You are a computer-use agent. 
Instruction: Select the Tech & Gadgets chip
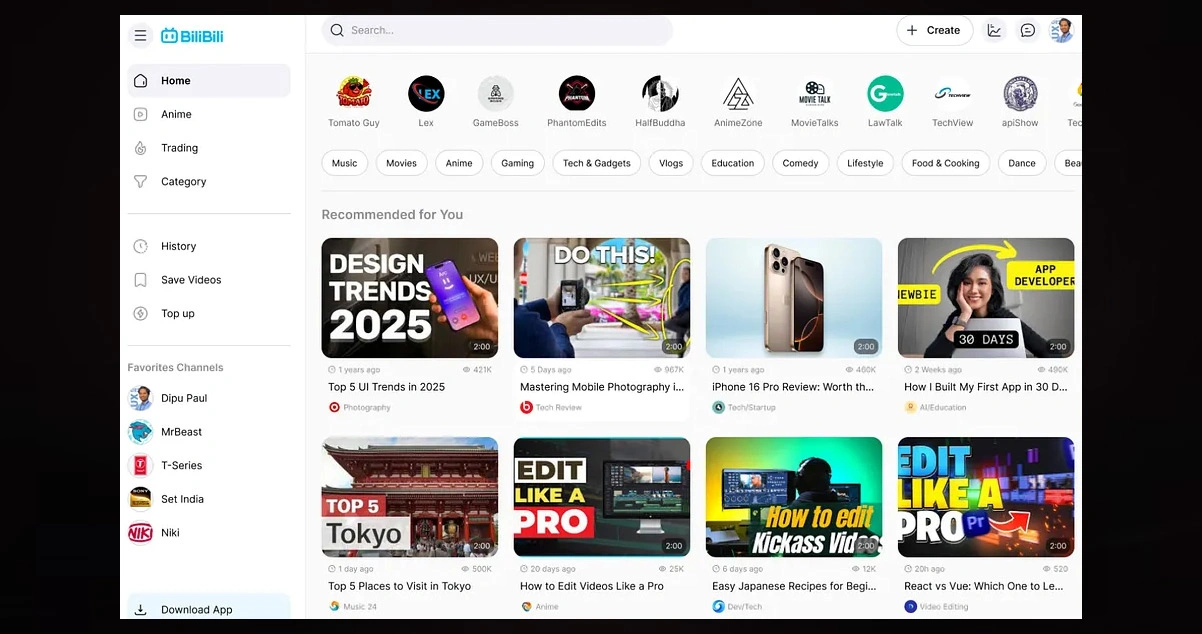pos(596,163)
